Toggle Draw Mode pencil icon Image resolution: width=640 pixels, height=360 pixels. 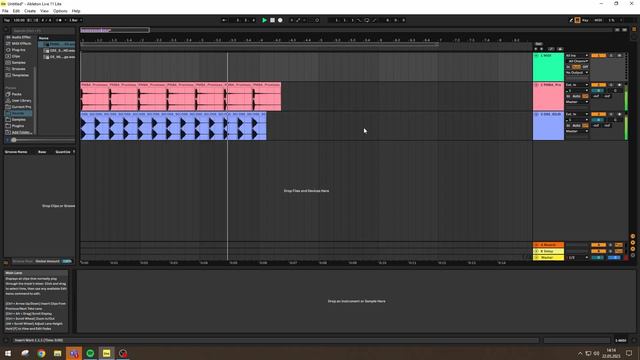click(571, 20)
